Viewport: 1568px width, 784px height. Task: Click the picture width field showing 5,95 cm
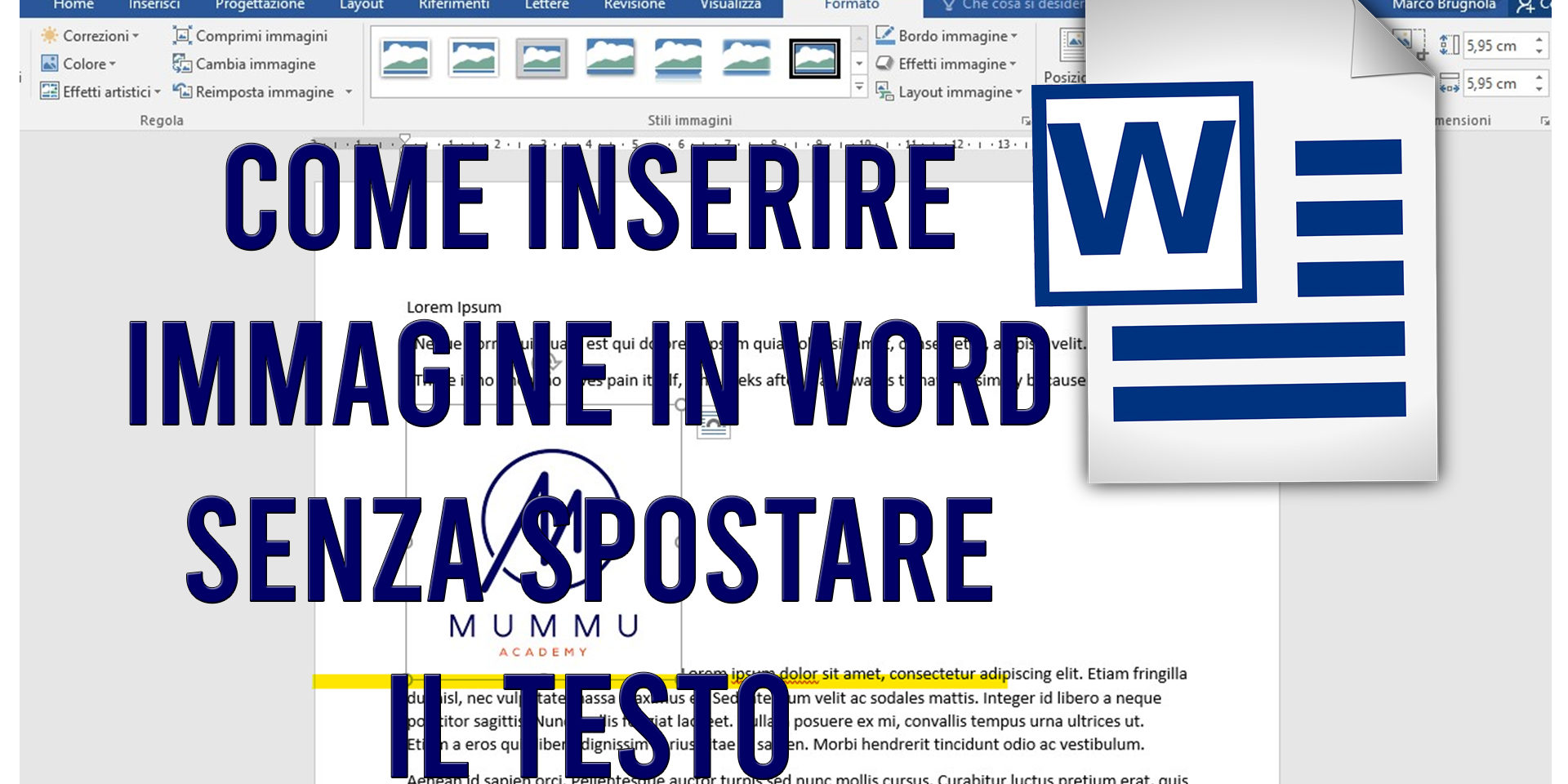click(x=1498, y=83)
